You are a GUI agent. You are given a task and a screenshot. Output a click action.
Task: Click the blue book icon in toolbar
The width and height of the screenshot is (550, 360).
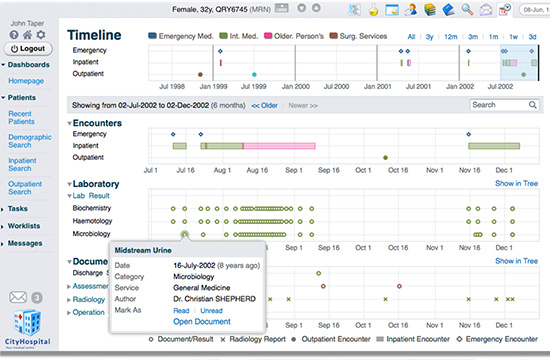[x=448, y=9]
